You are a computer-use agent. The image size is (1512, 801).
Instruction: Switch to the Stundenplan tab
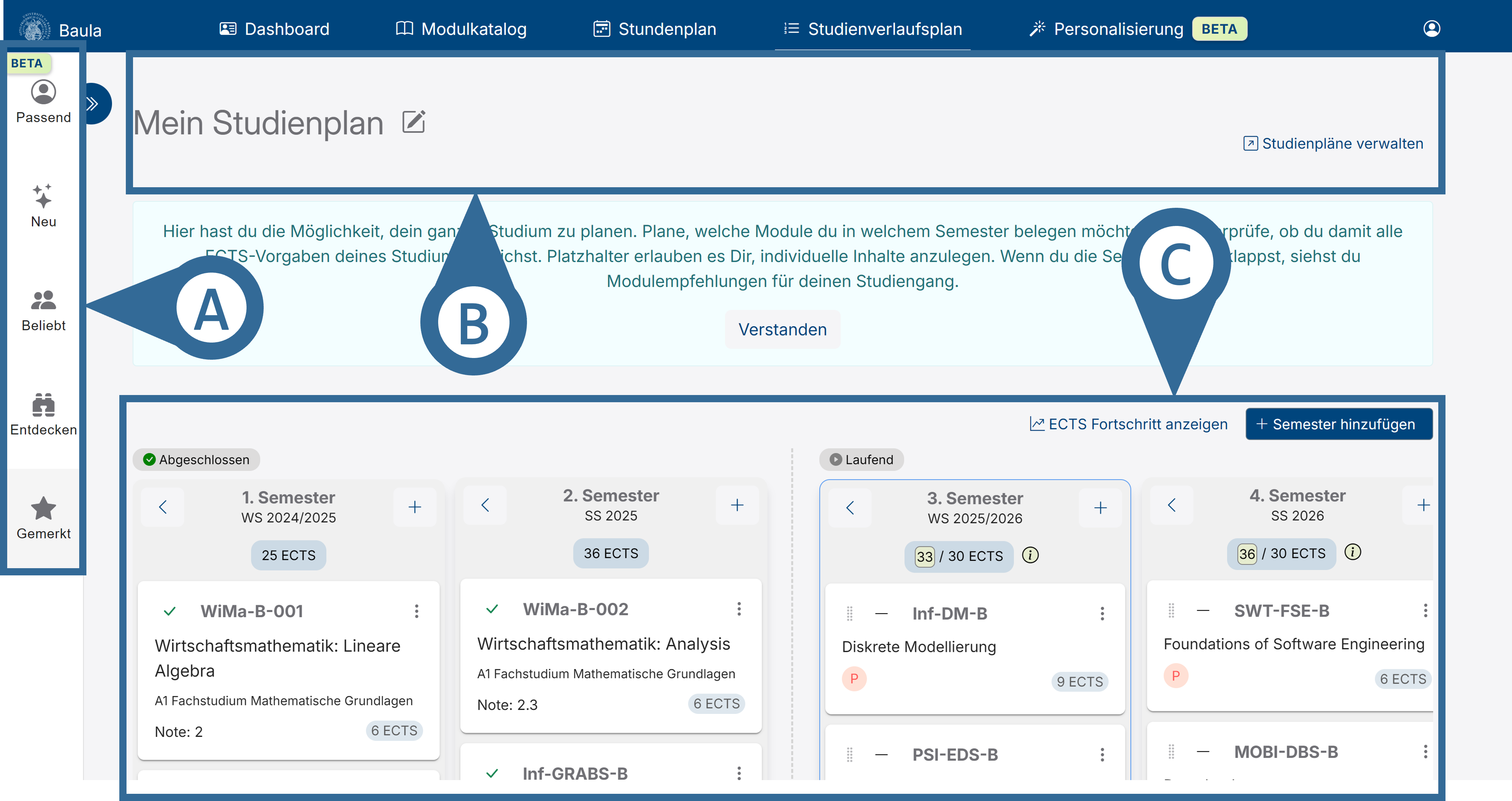pos(655,29)
